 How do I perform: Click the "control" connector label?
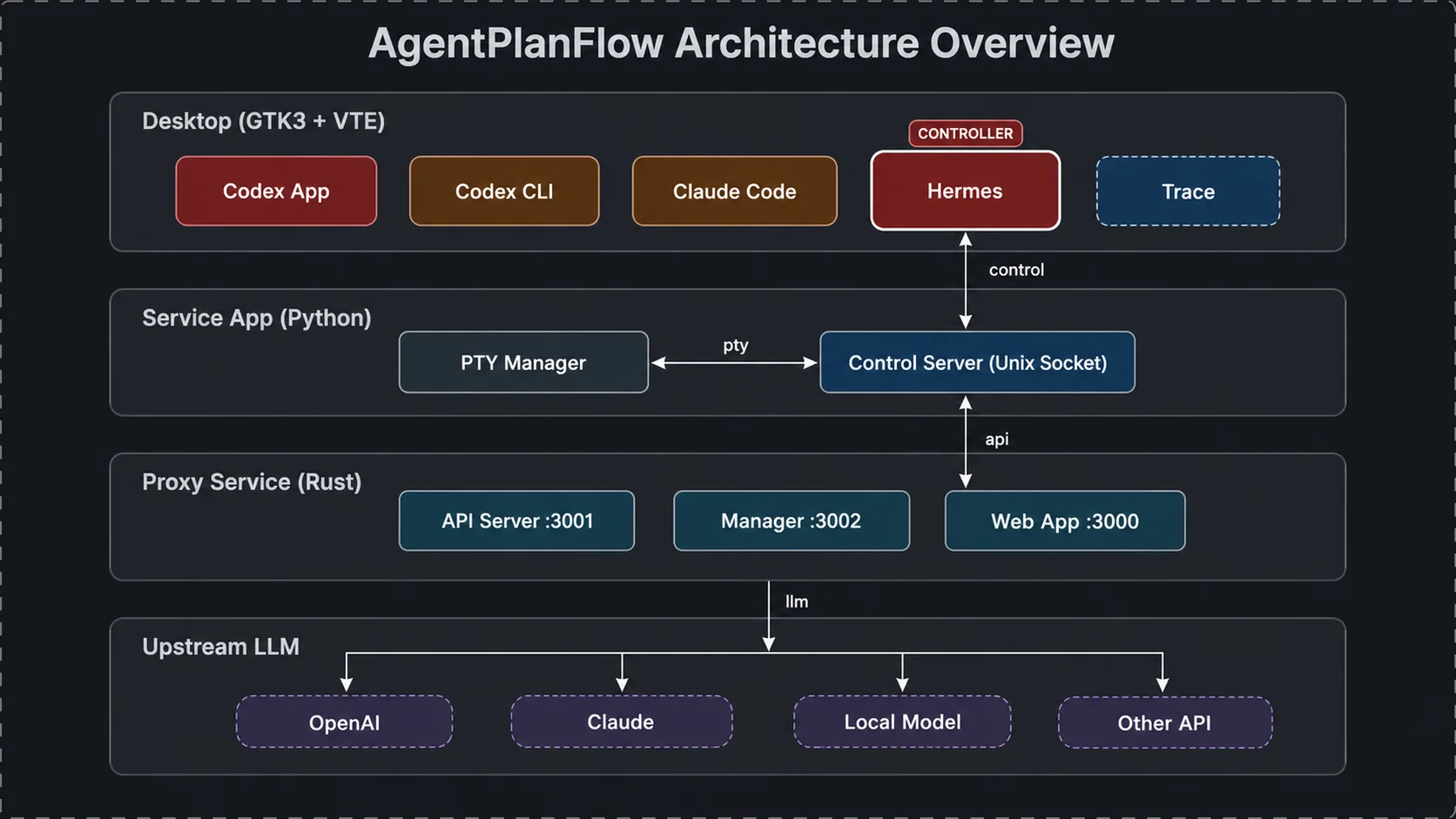[x=1016, y=270]
